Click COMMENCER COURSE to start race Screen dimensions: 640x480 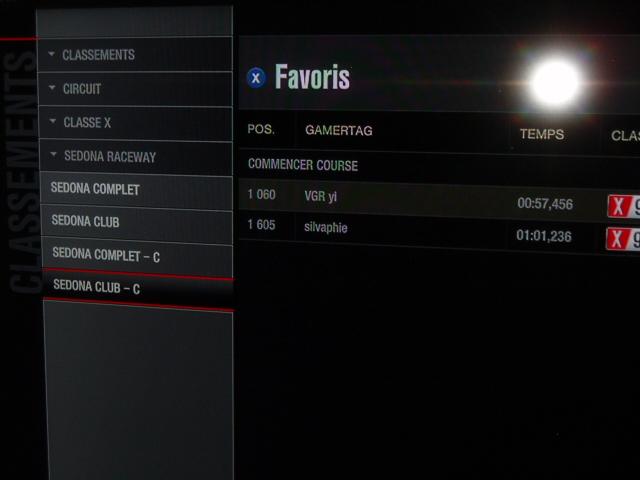click(x=303, y=164)
